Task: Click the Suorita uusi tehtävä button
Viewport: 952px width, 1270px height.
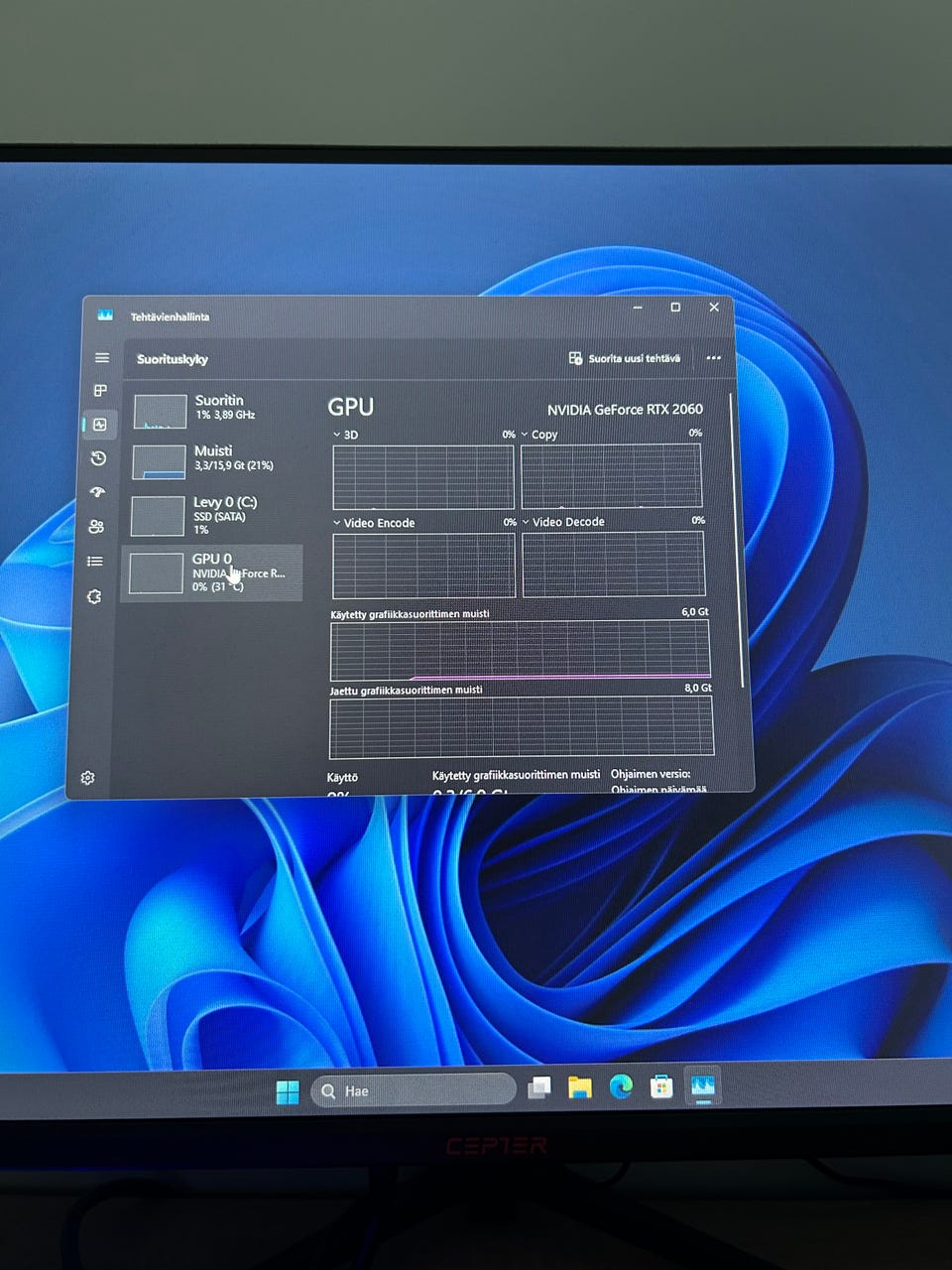Action: click(x=625, y=358)
